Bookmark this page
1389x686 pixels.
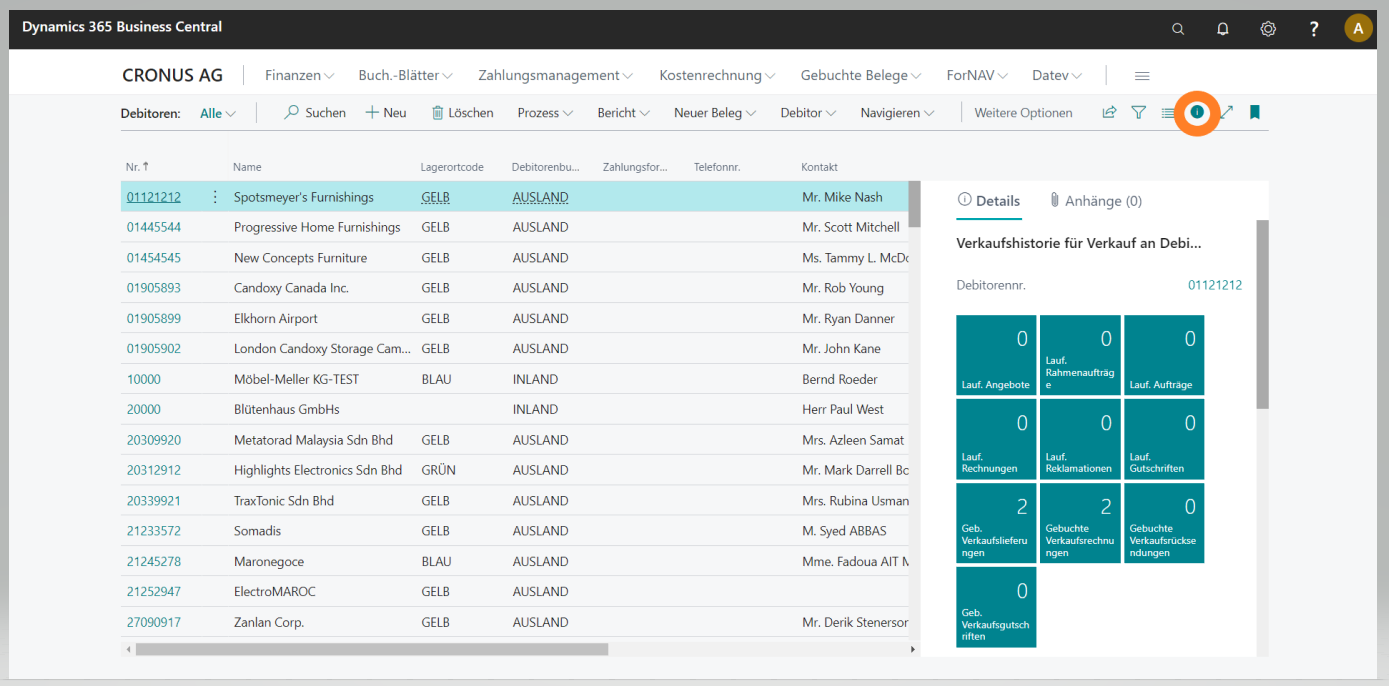pos(1255,113)
